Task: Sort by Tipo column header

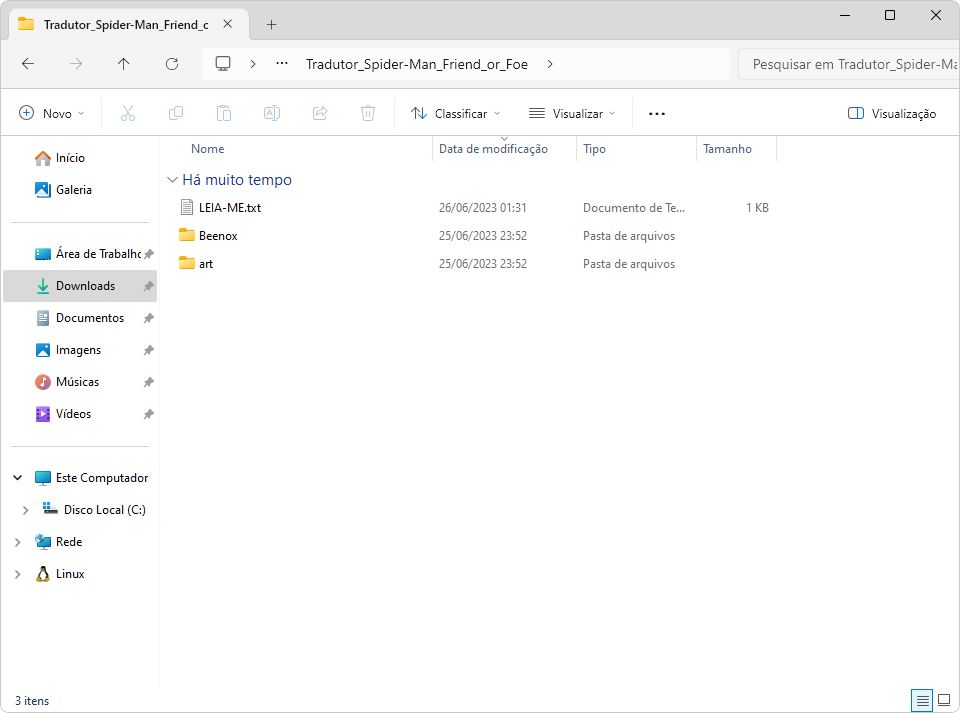Action: point(594,149)
